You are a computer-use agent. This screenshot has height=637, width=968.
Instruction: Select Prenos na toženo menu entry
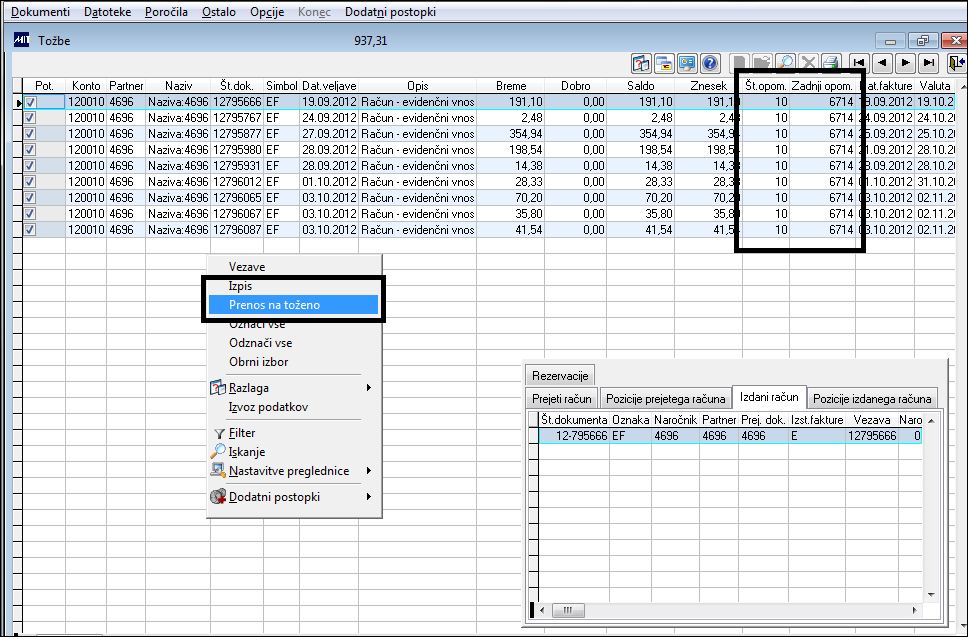coord(294,305)
